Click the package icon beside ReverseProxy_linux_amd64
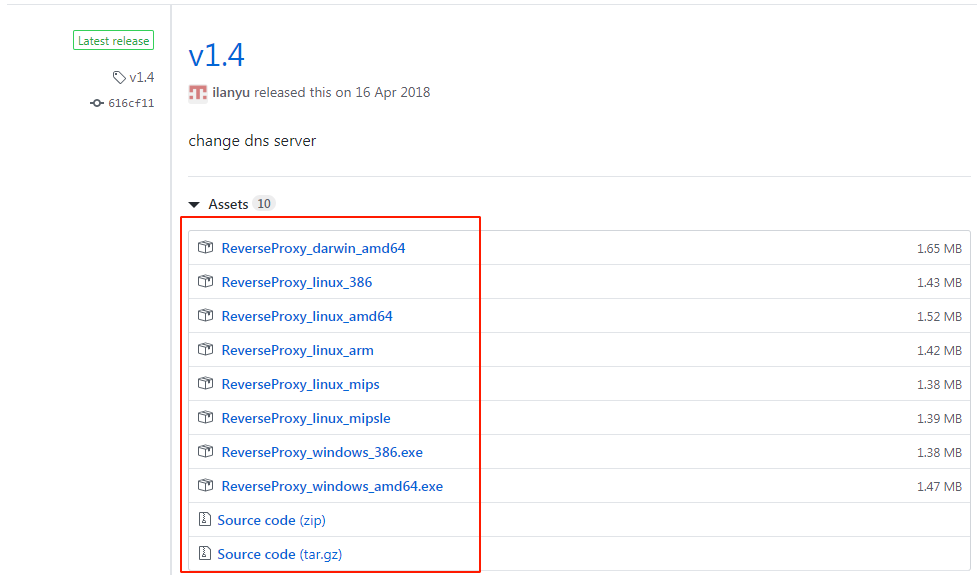Image resolution: width=977 pixels, height=575 pixels. tap(206, 315)
